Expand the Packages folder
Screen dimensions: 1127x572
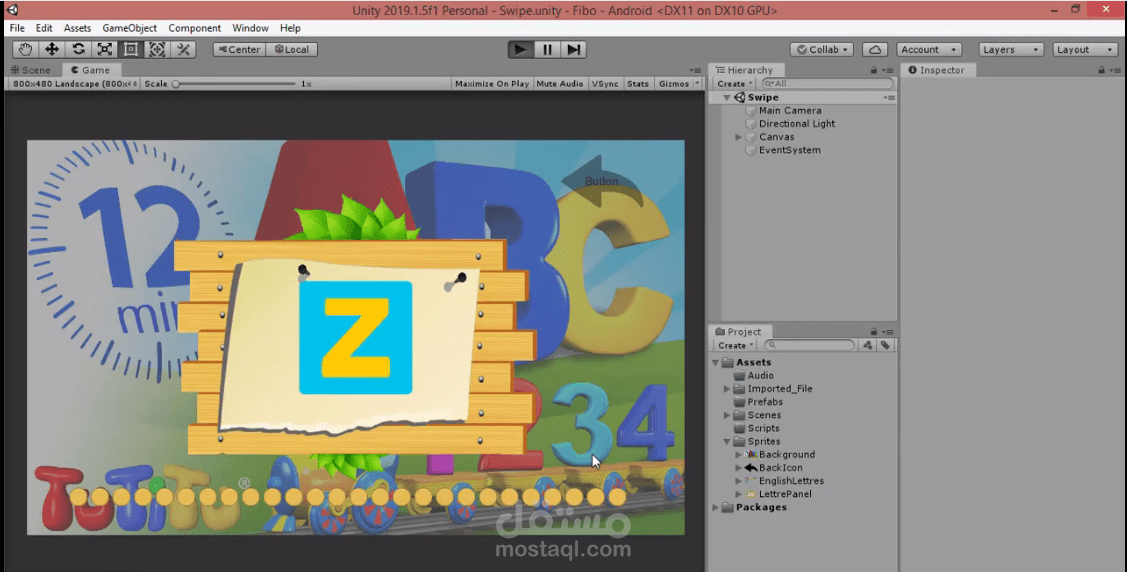(x=716, y=507)
